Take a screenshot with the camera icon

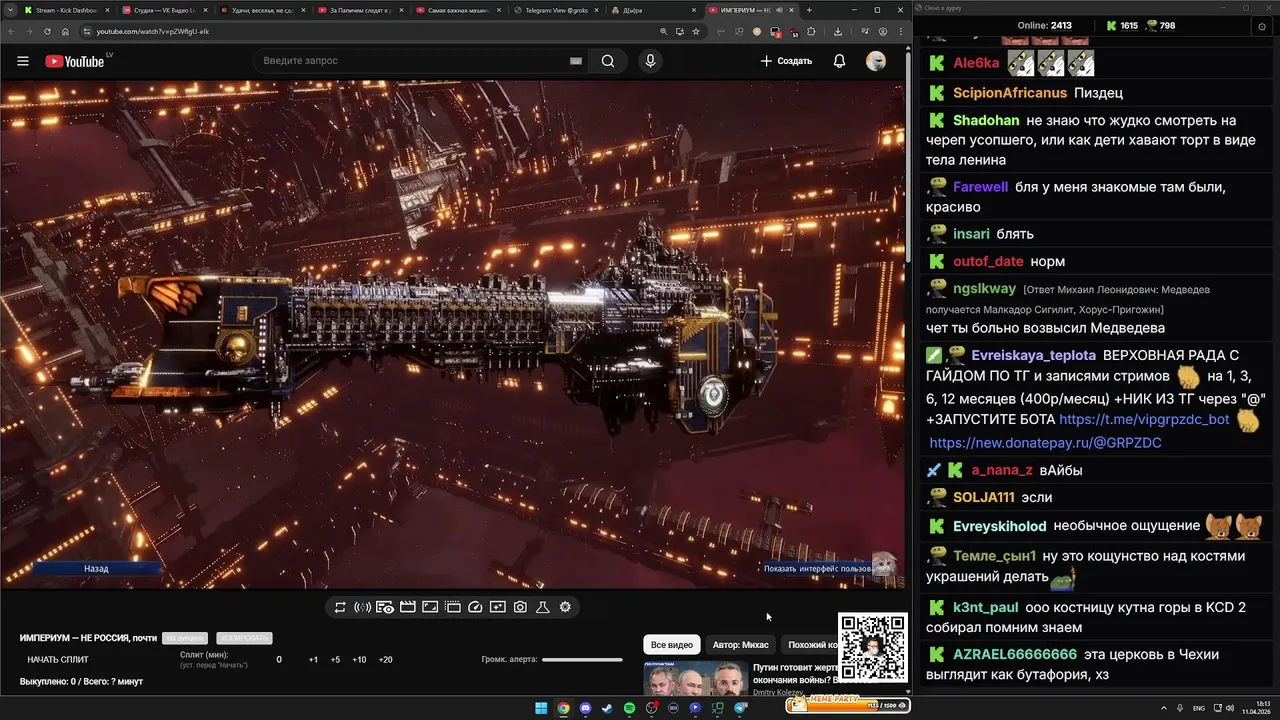[520, 607]
